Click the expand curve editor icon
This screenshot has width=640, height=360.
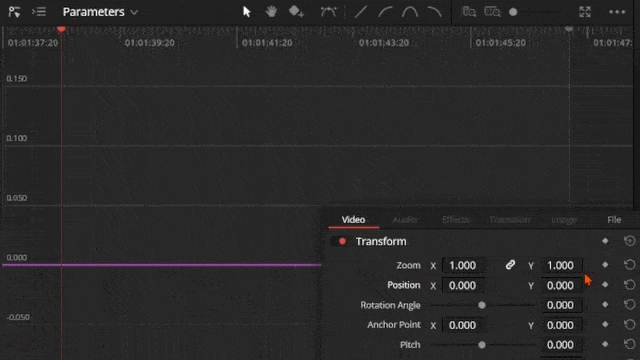pyautogui.click(x=585, y=12)
